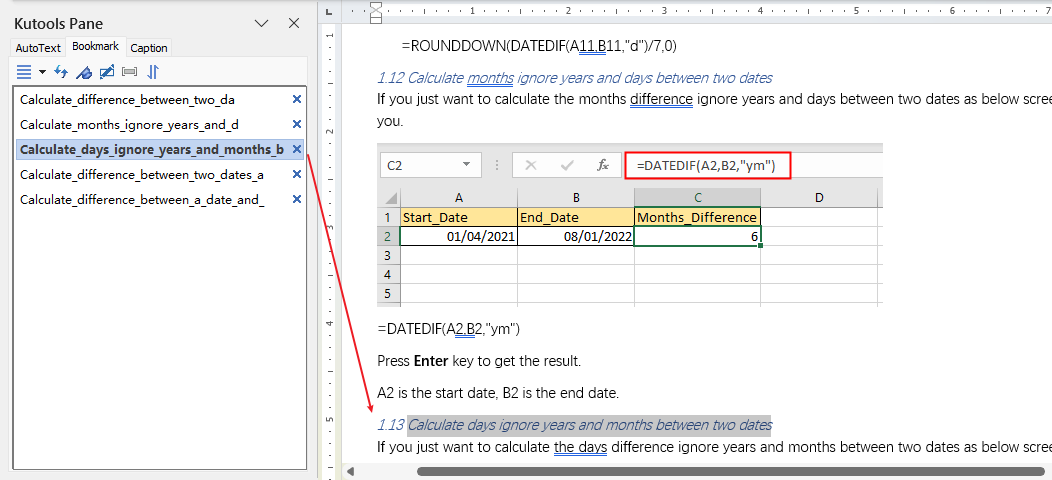Close the Kutools Pane
Screen dimensions: 1052x480
(x=294, y=23)
